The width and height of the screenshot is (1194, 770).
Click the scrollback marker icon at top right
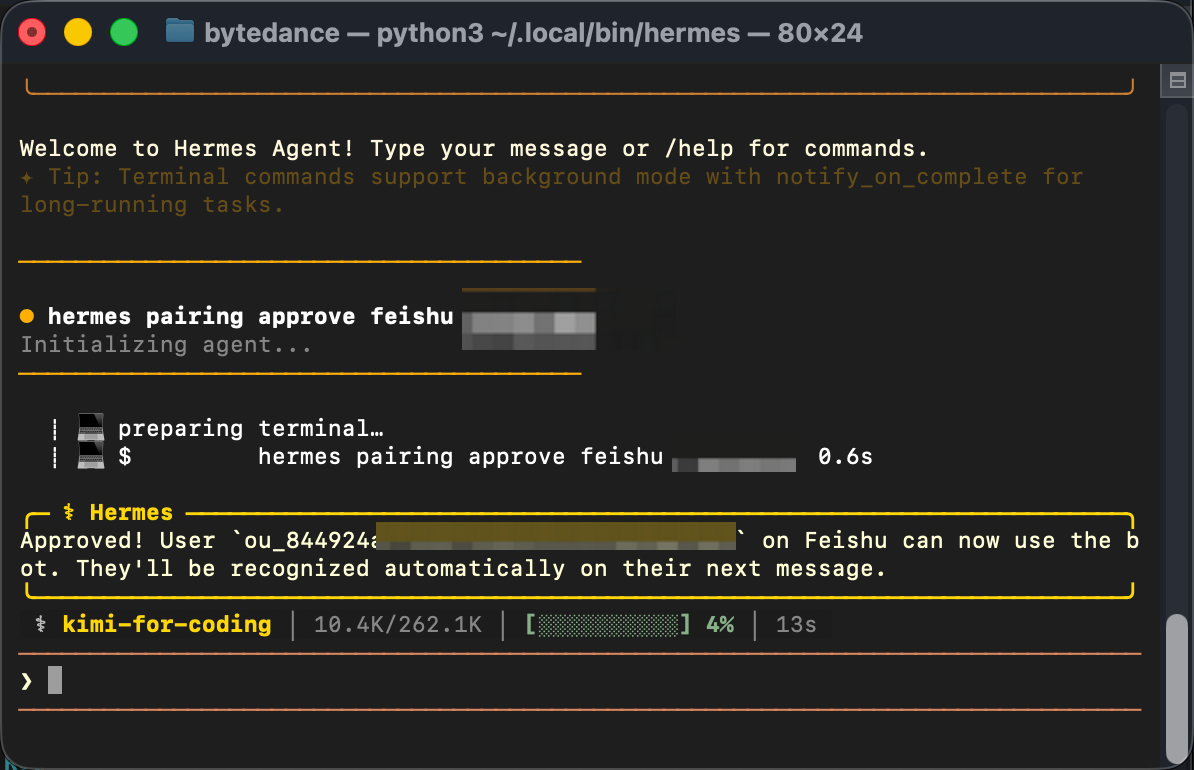[x=1176, y=80]
